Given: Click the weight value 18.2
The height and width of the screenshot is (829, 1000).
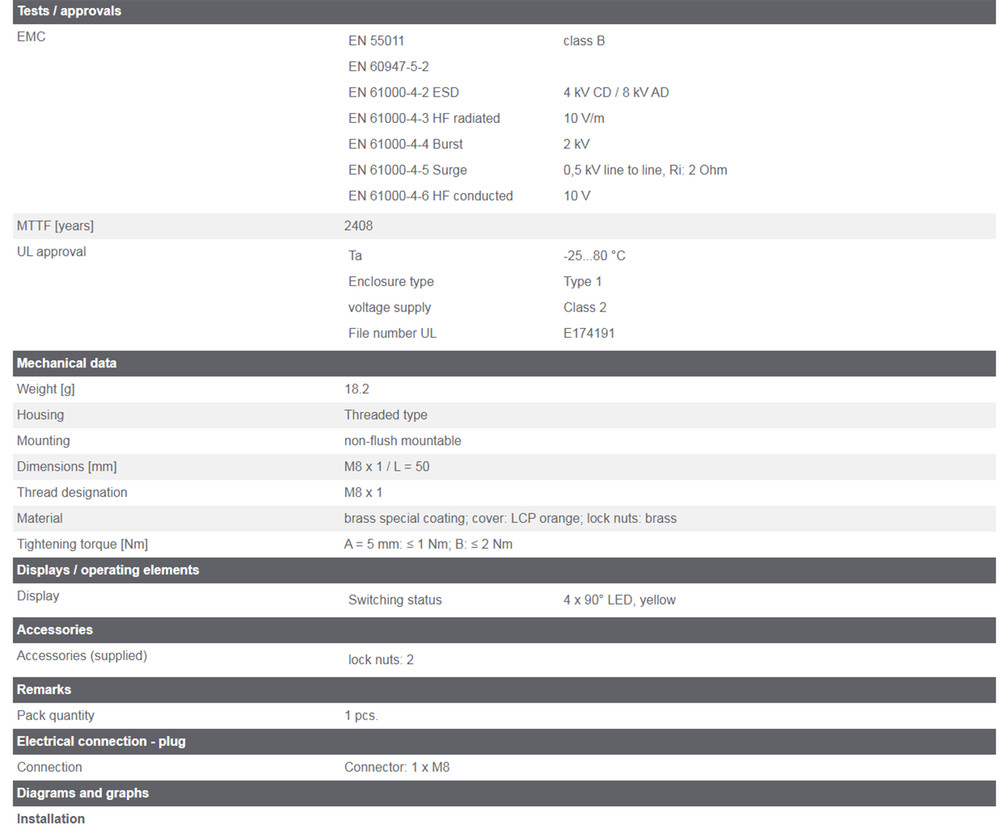Looking at the screenshot, I should tap(357, 389).
